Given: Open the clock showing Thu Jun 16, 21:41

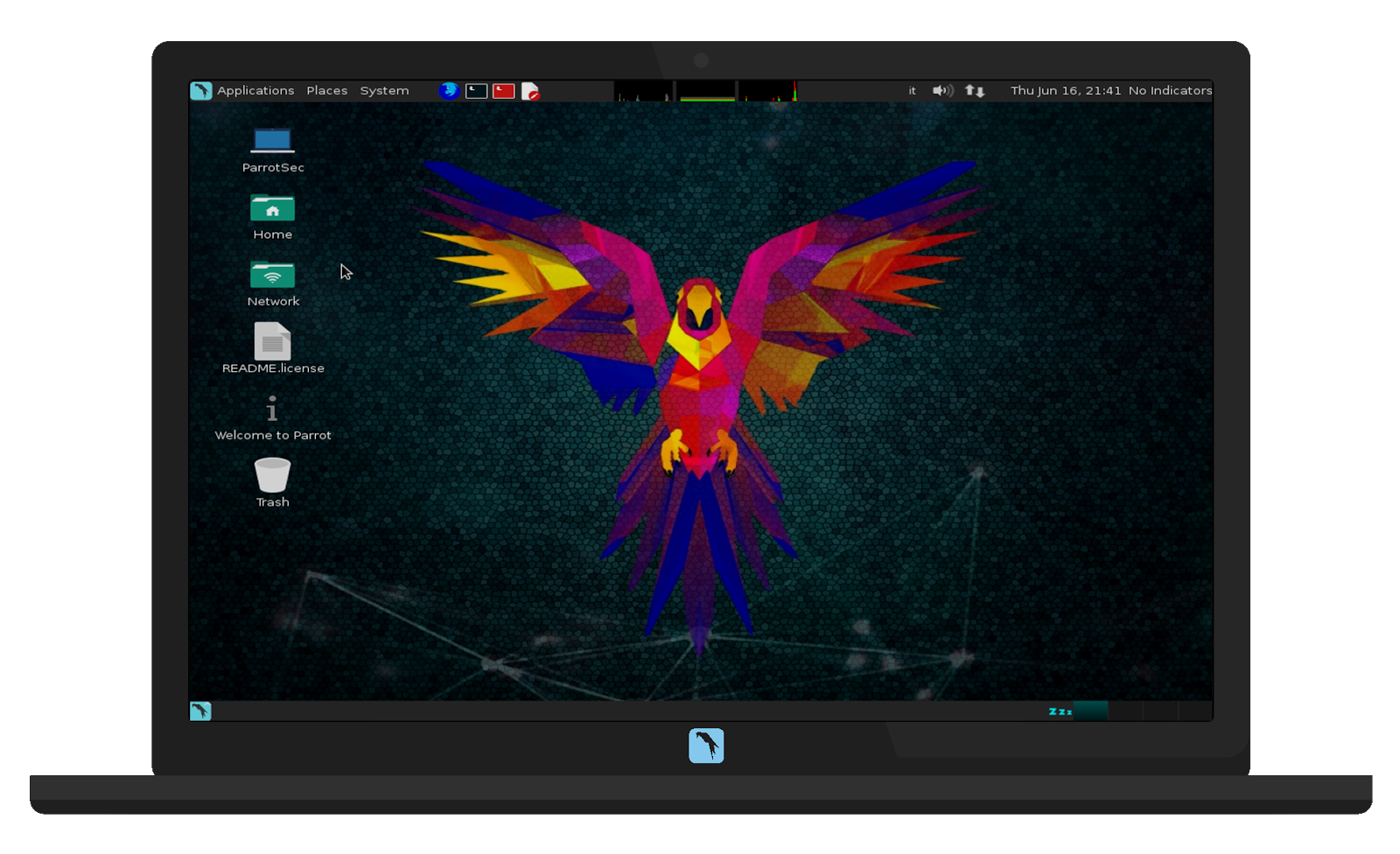Looking at the screenshot, I should (1066, 90).
